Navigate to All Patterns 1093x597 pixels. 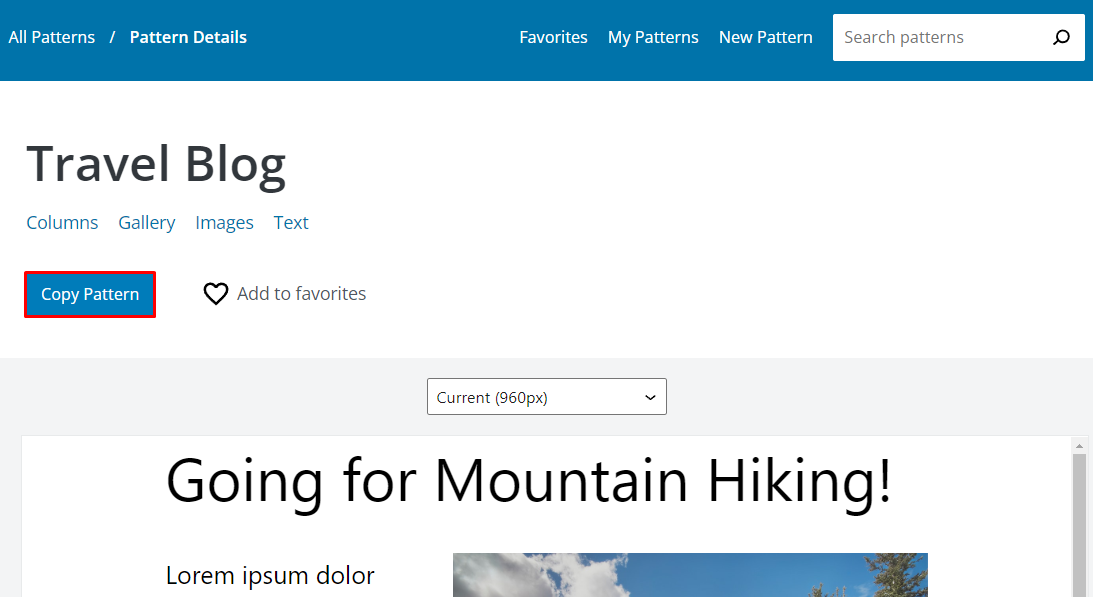click(x=51, y=36)
